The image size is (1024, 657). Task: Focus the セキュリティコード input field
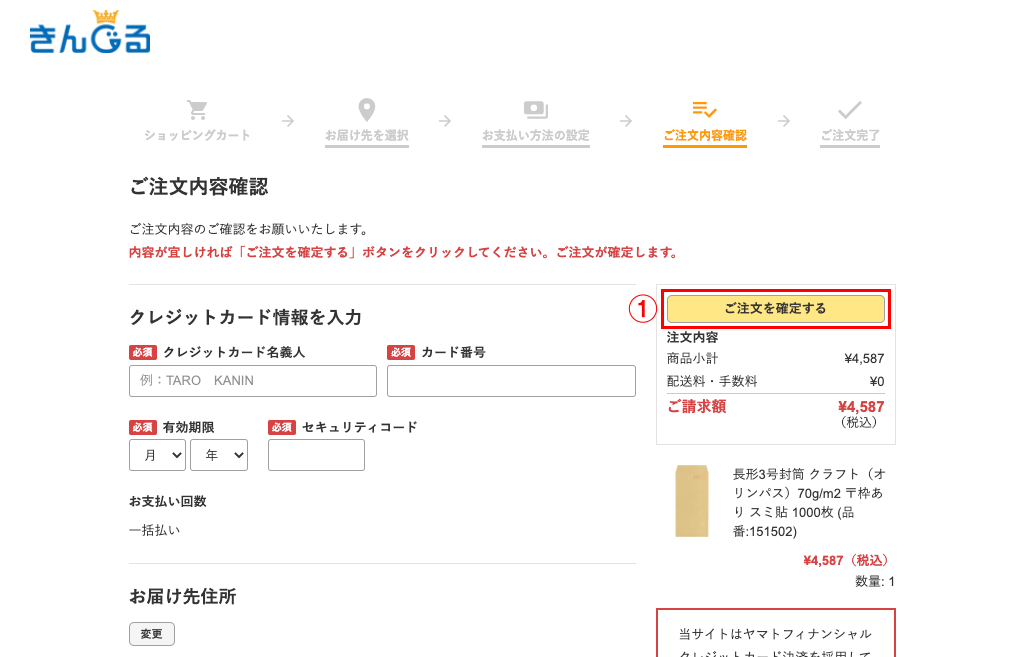coord(316,455)
